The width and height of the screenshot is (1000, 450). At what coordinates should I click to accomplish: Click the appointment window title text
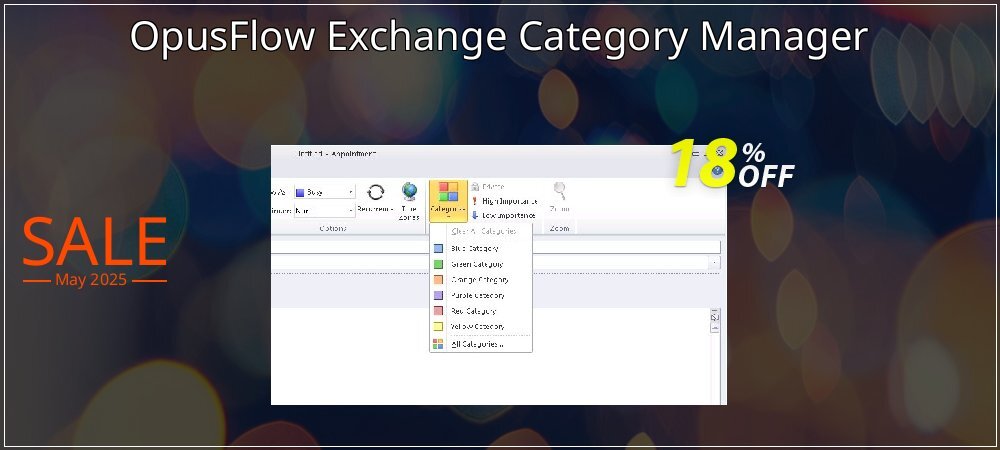click(x=337, y=154)
